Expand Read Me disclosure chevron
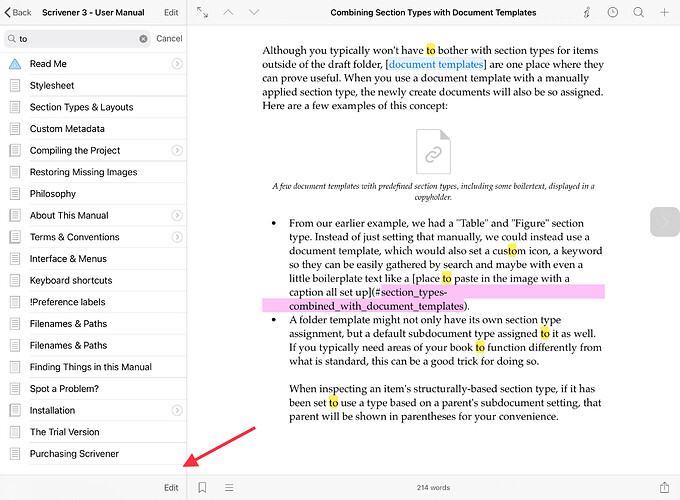The image size is (680, 500). pyautogui.click(x=177, y=64)
